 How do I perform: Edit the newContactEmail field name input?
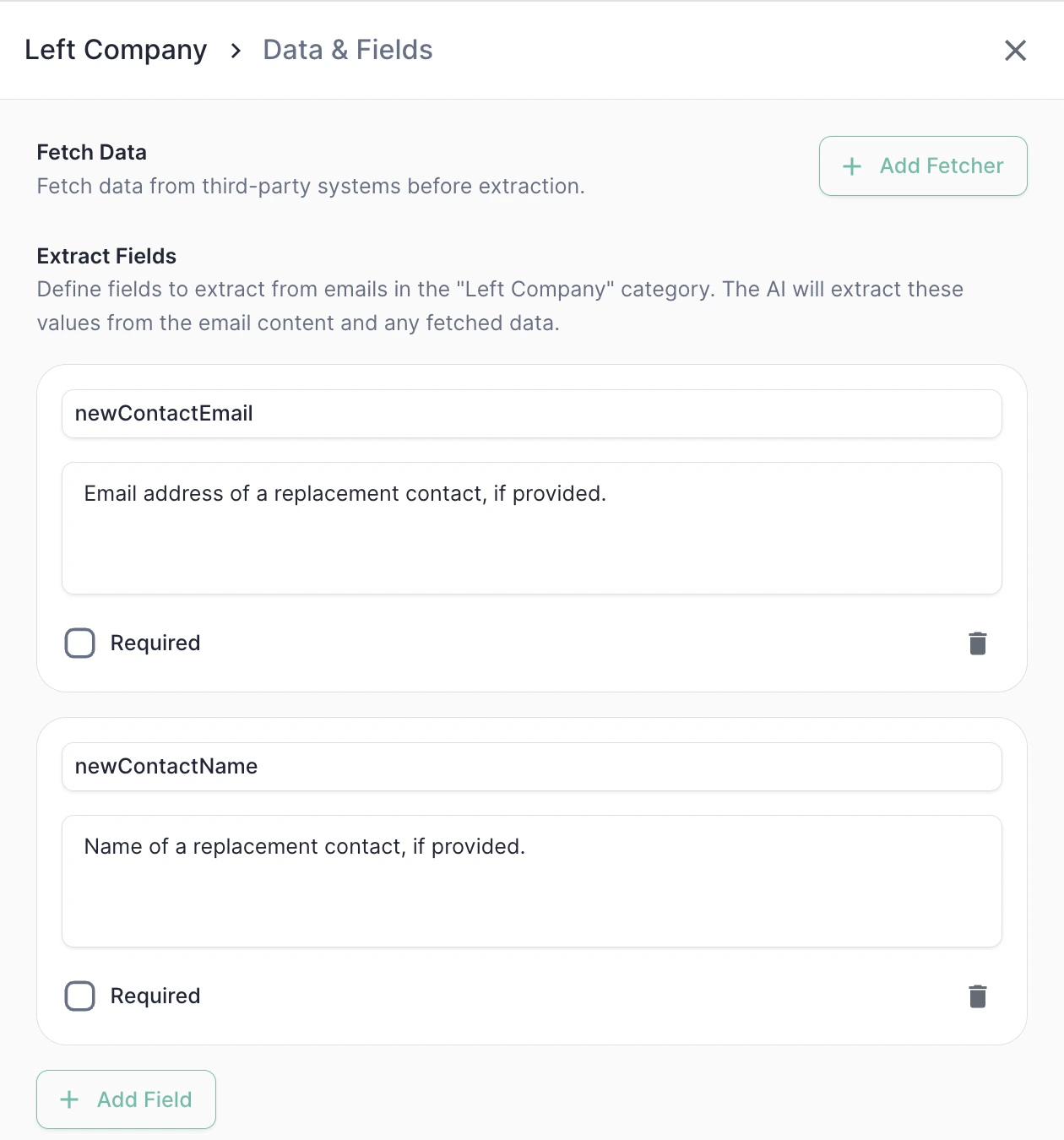point(532,414)
